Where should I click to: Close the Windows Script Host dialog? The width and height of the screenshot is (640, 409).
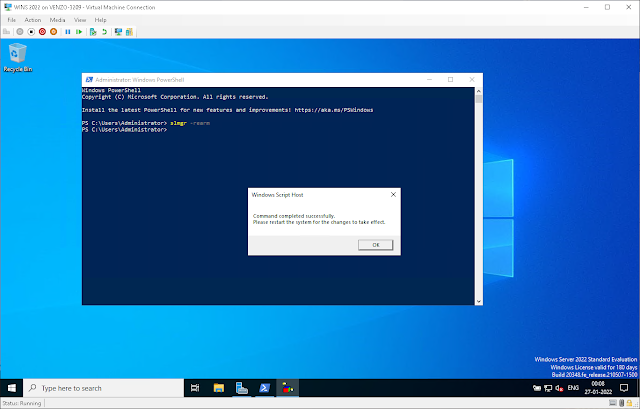point(393,195)
